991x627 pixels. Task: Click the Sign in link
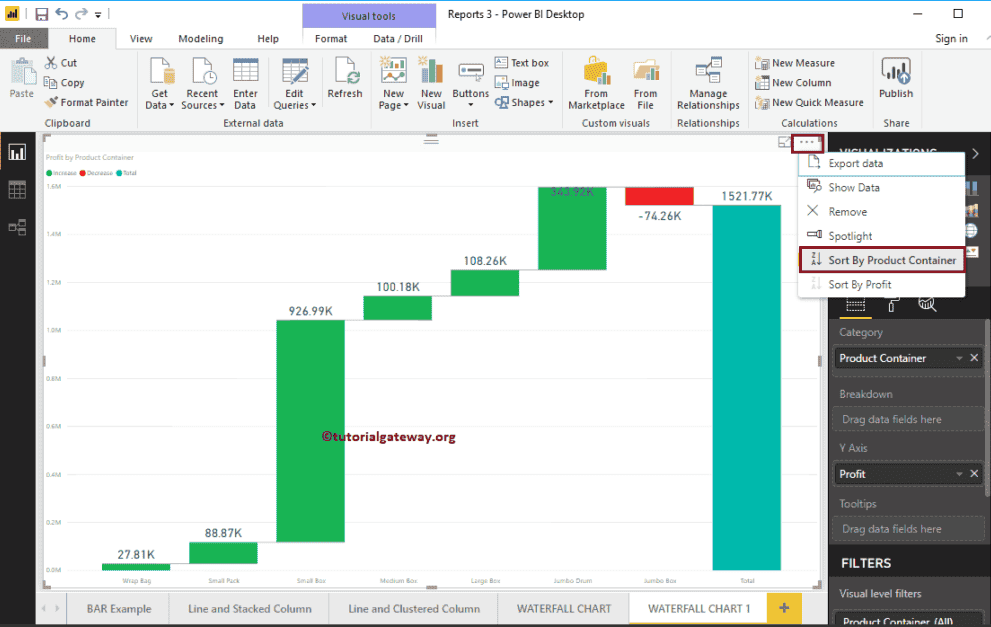click(x=951, y=39)
